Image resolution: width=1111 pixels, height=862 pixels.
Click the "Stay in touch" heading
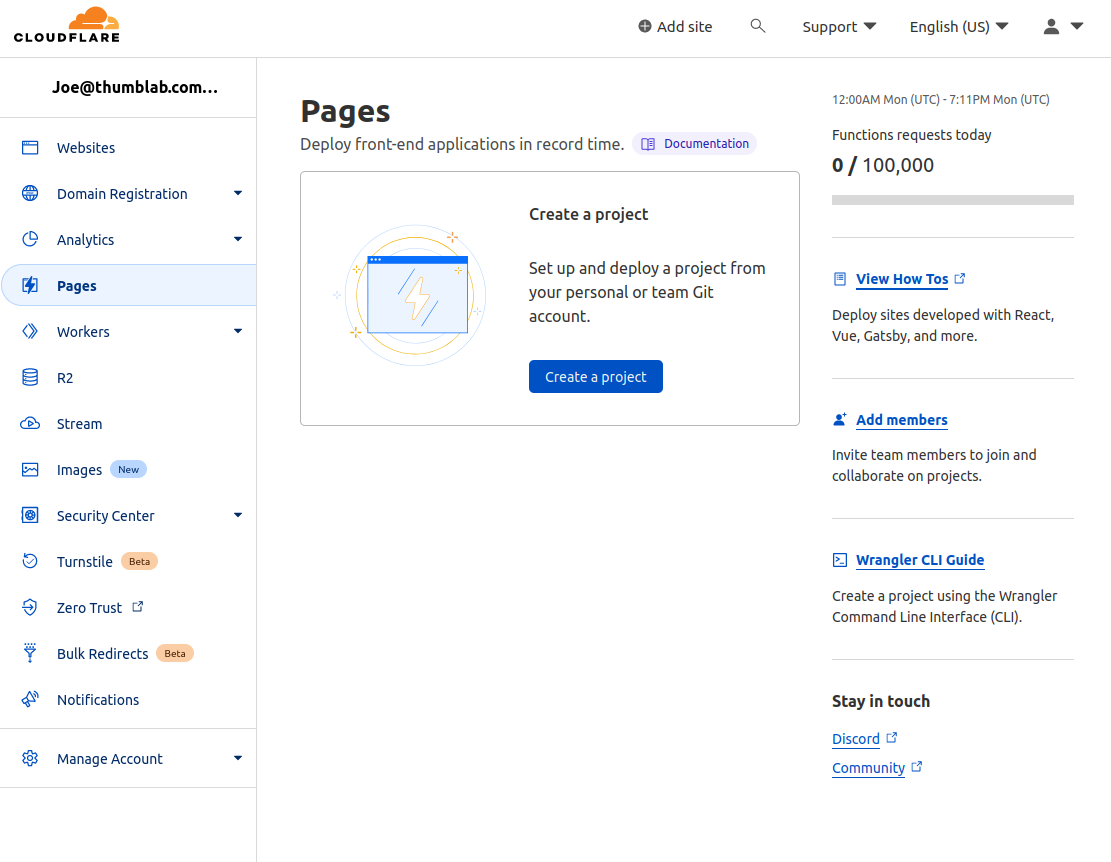coord(881,701)
